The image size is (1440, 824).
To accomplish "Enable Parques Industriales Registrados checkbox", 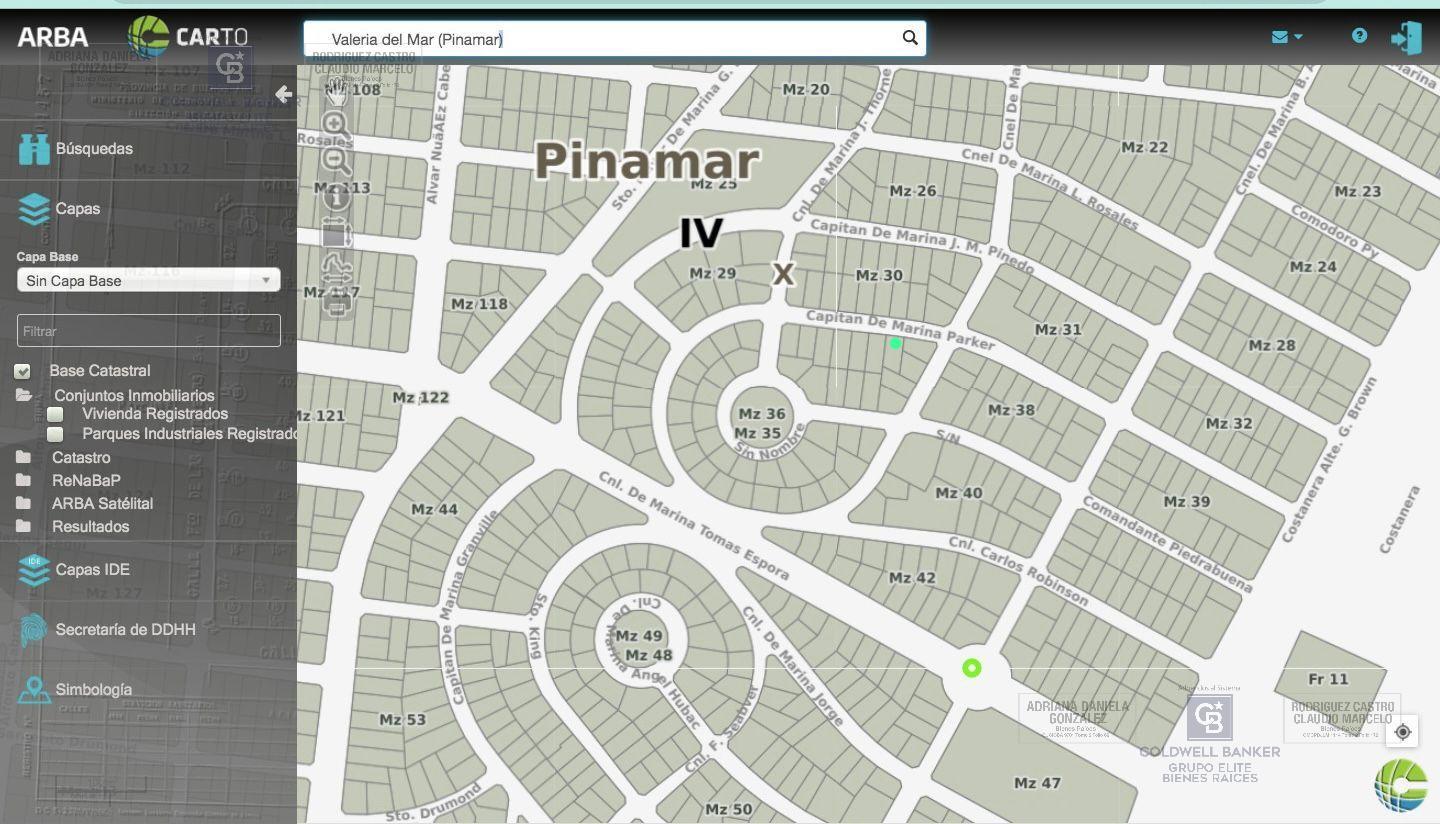I will coord(56,434).
